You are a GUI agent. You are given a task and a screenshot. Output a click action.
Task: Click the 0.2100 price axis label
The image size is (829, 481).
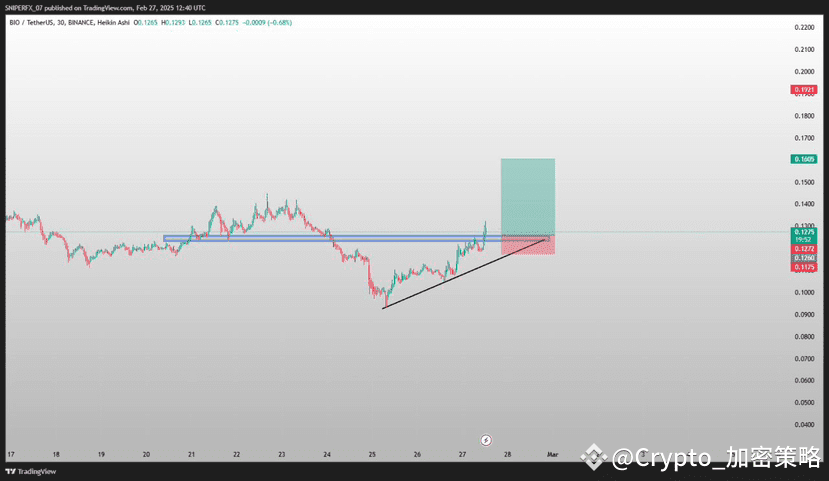[x=804, y=50]
